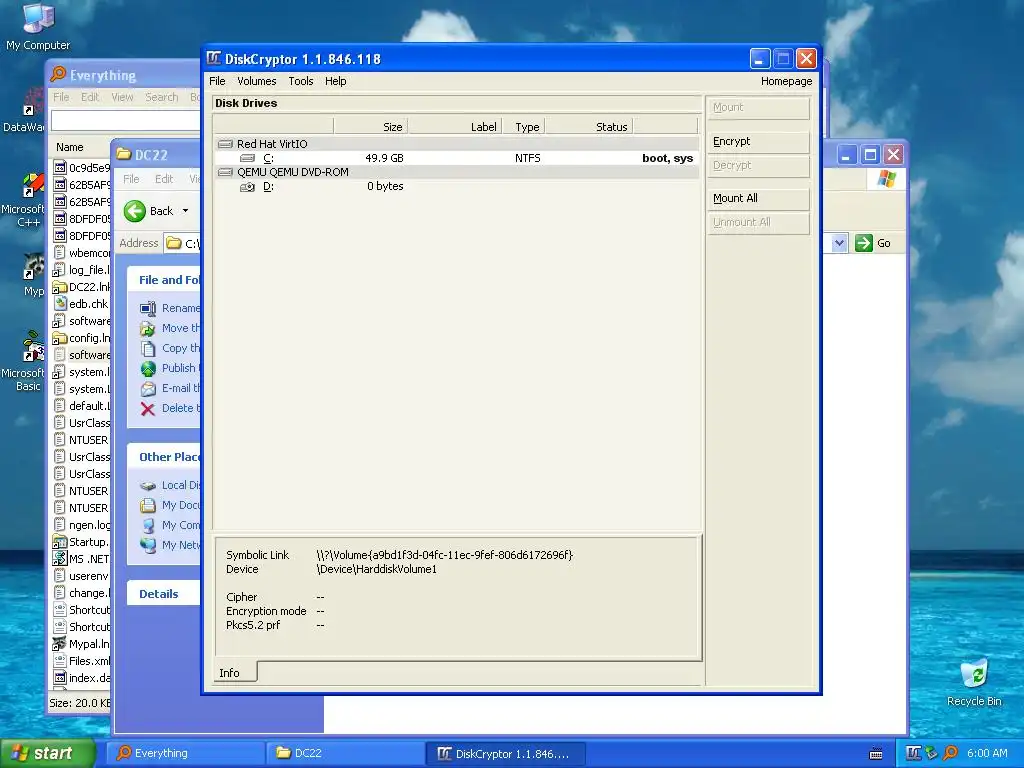Open the Back history dropdown arrow

point(185,211)
